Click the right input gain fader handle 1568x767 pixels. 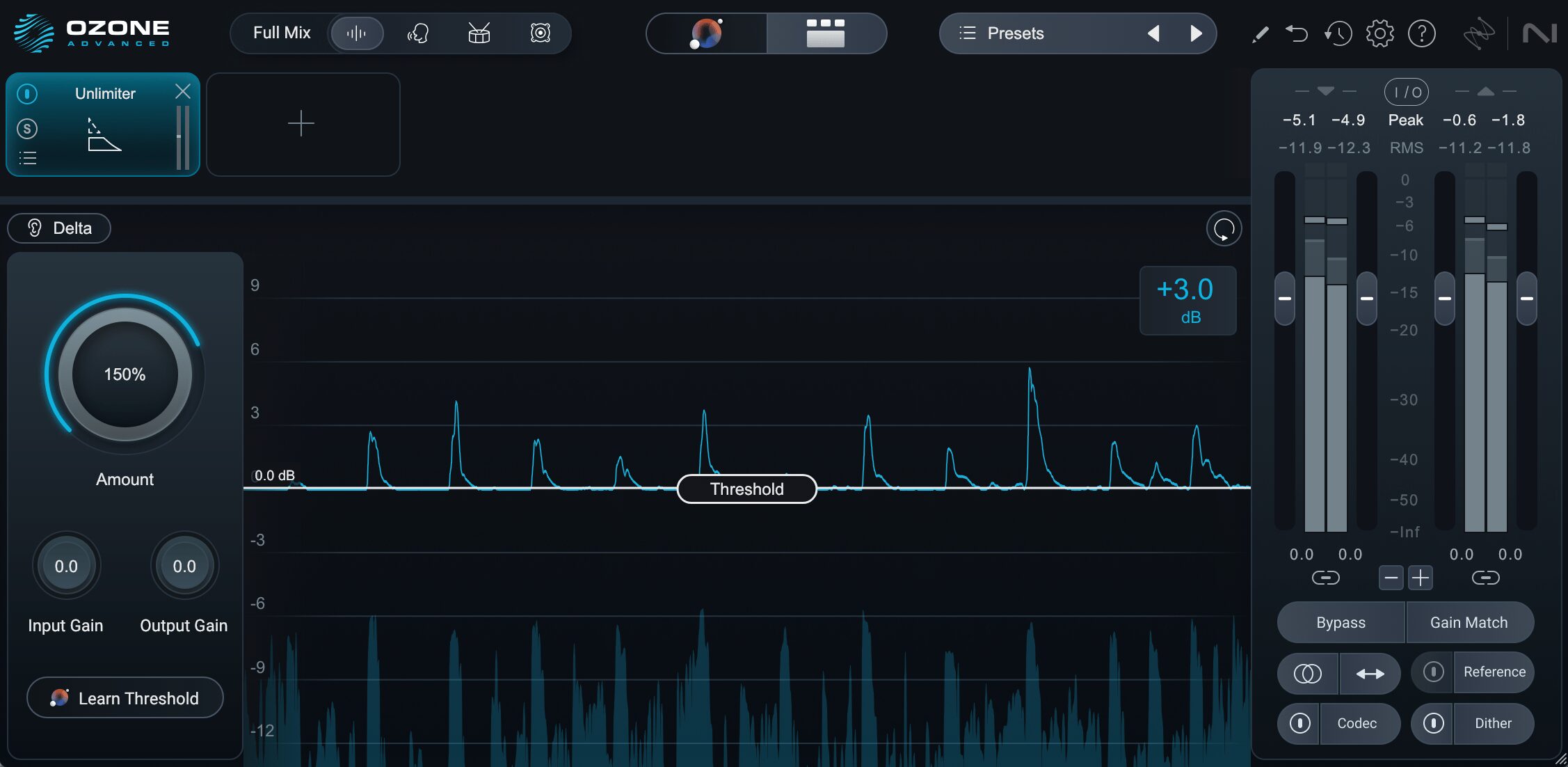tap(1367, 298)
